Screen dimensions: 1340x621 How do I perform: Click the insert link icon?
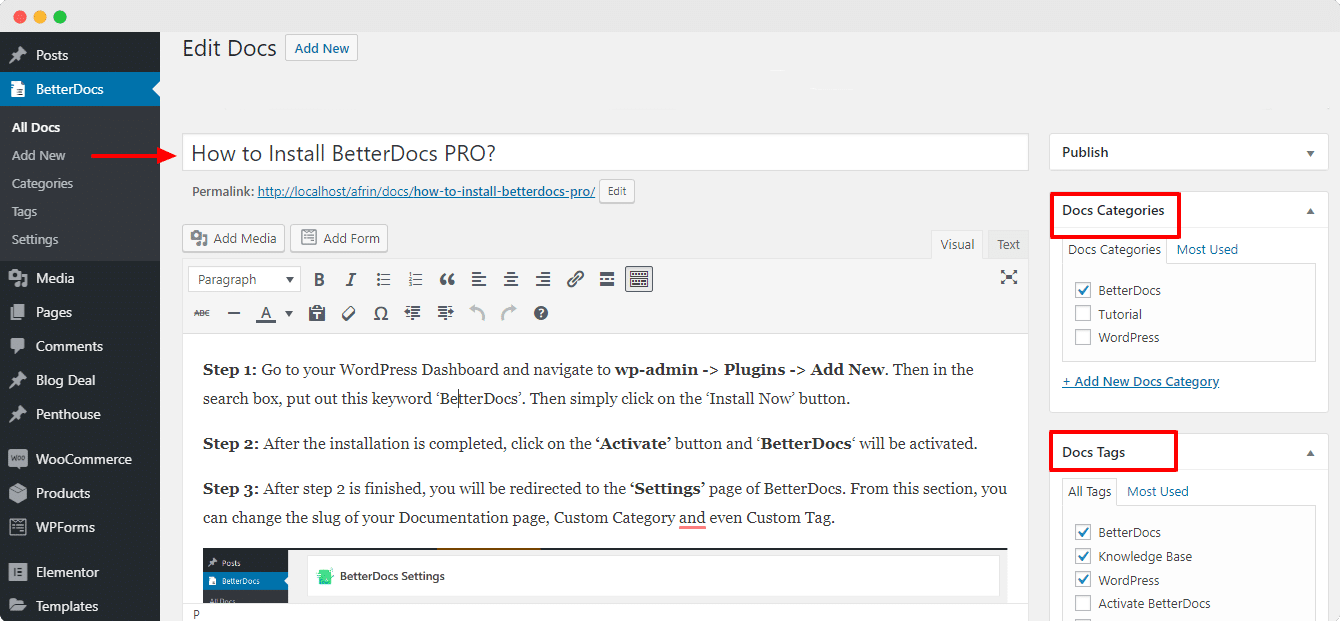click(575, 279)
